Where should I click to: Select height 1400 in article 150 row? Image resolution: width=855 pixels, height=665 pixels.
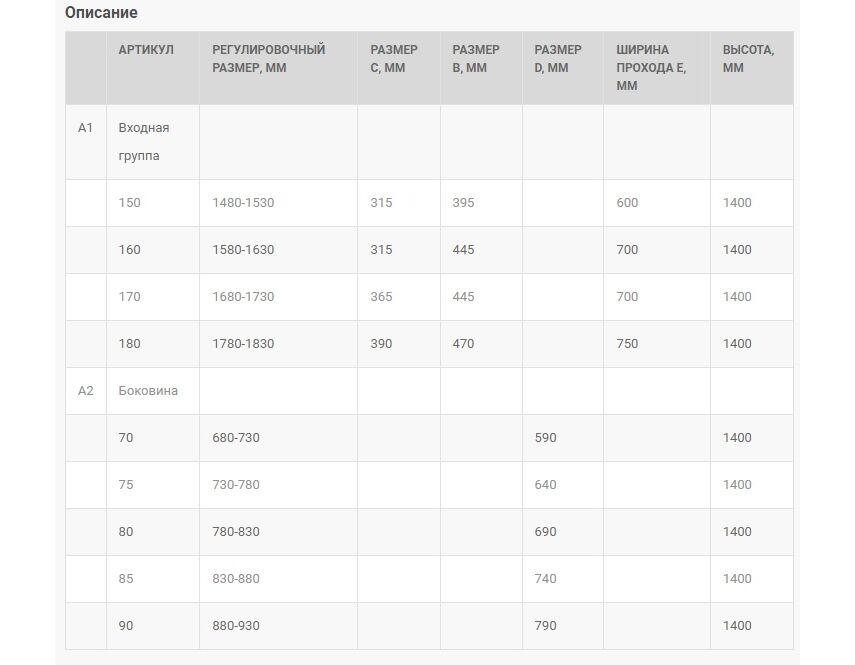click(x=737, y=203)
